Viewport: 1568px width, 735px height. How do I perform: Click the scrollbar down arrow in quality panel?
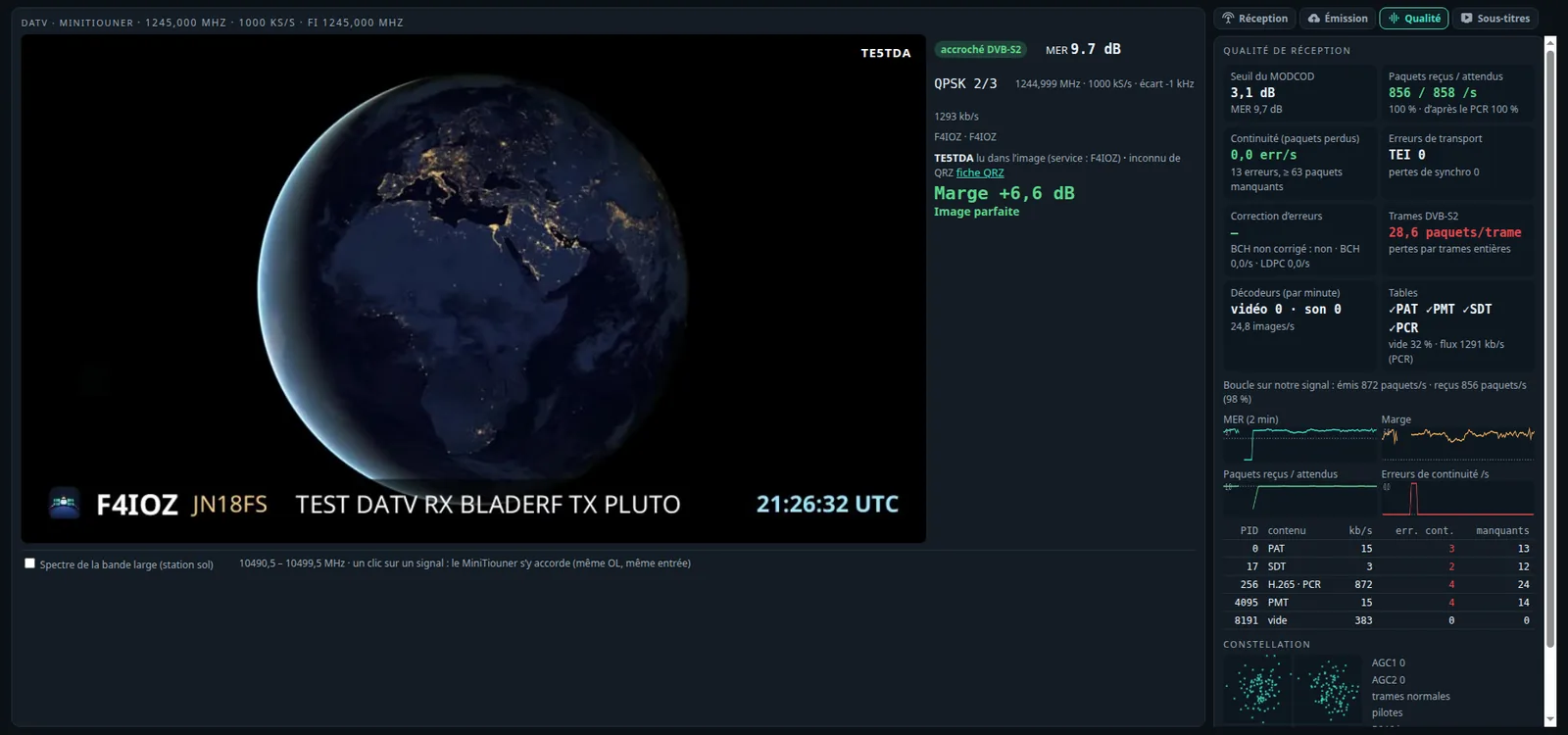coord(1550,719)
